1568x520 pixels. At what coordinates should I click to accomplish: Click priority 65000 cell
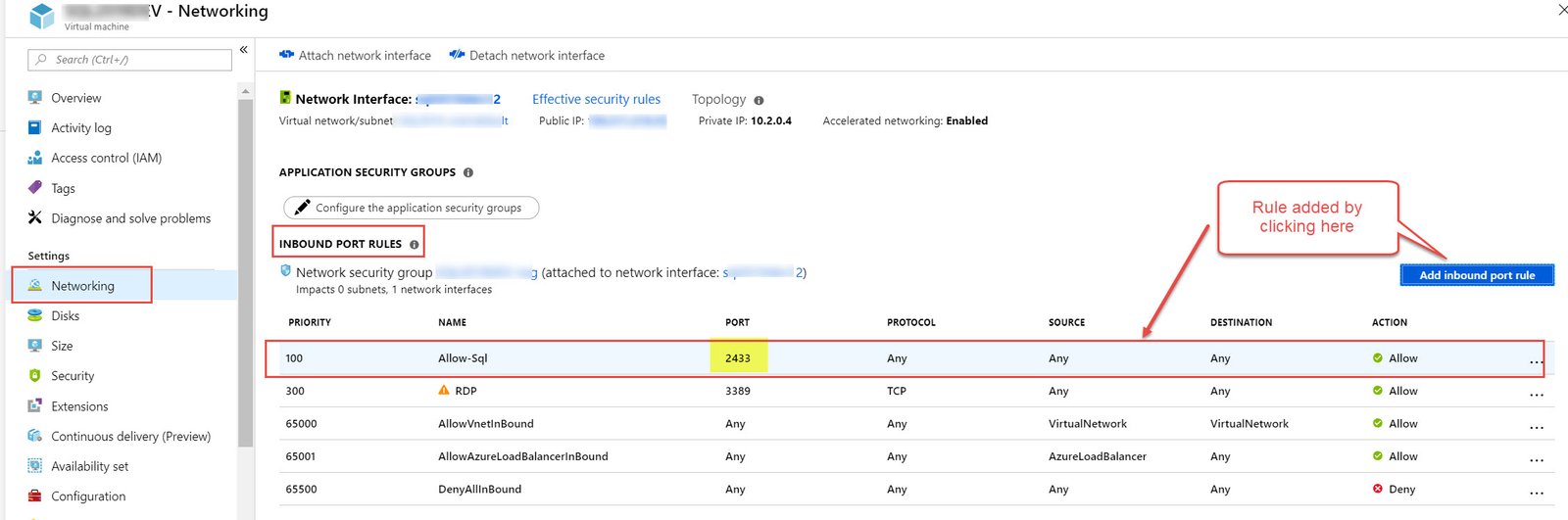tap(301, 424)
